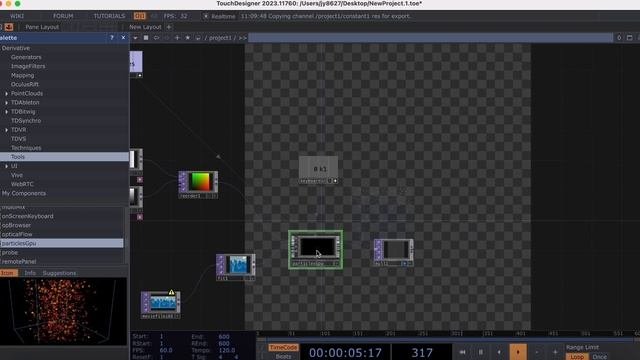
Task: Bookmark the network with the star icon
Action: [188, 38]
